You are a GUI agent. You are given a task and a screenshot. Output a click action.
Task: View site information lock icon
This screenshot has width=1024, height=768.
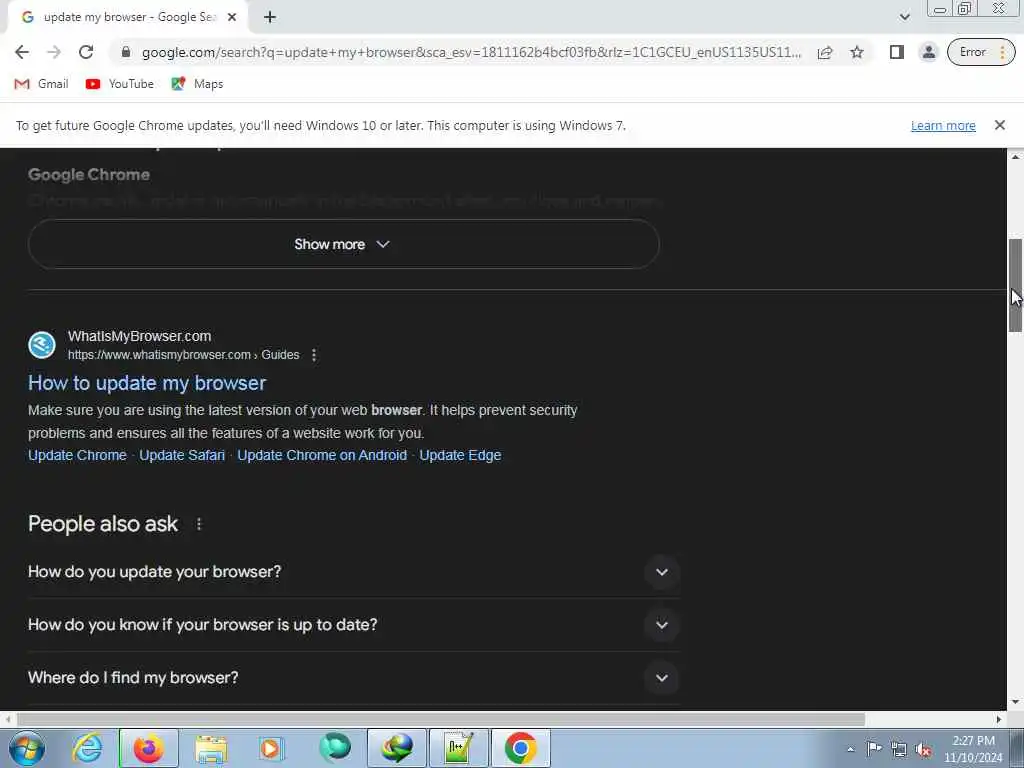[126, 52]
